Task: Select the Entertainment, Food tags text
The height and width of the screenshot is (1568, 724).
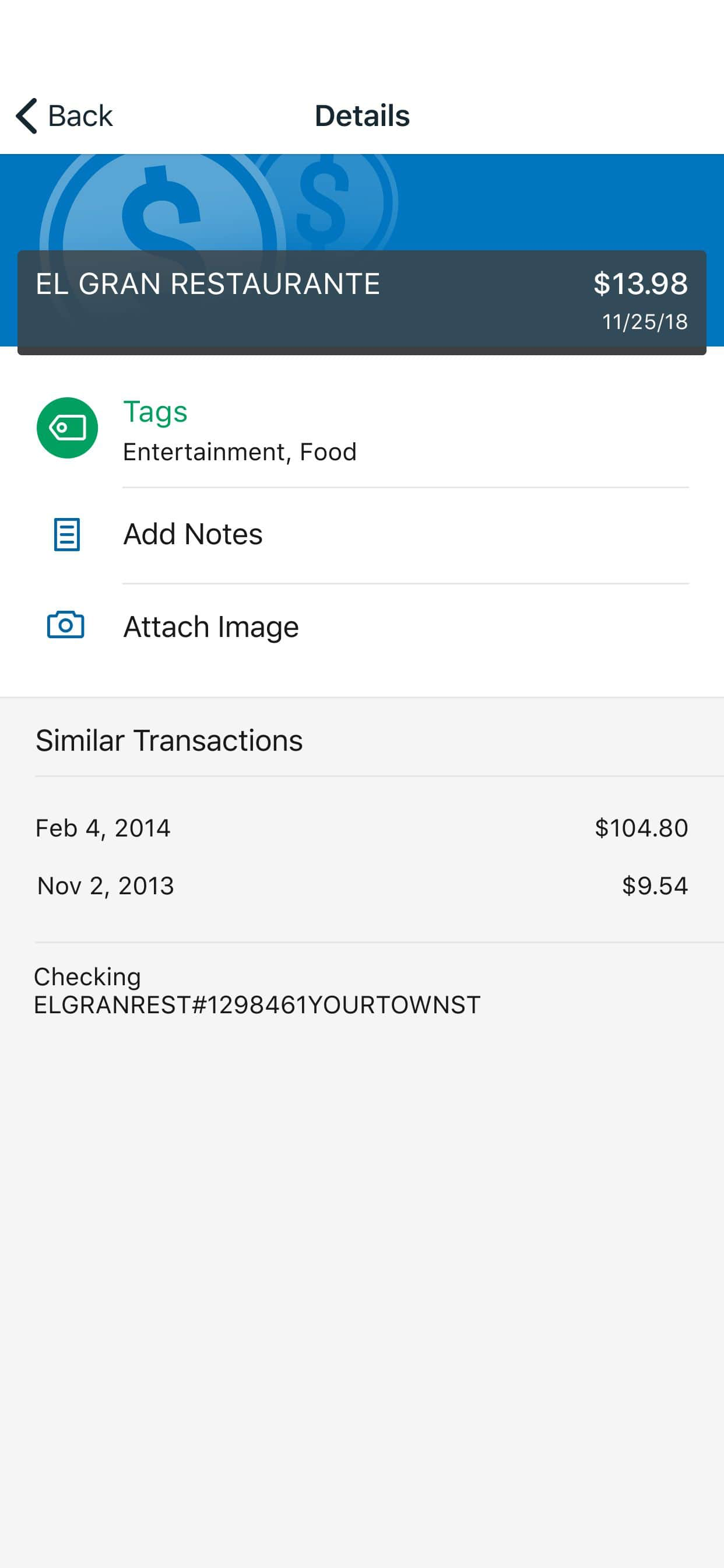Action: (240, 452)
